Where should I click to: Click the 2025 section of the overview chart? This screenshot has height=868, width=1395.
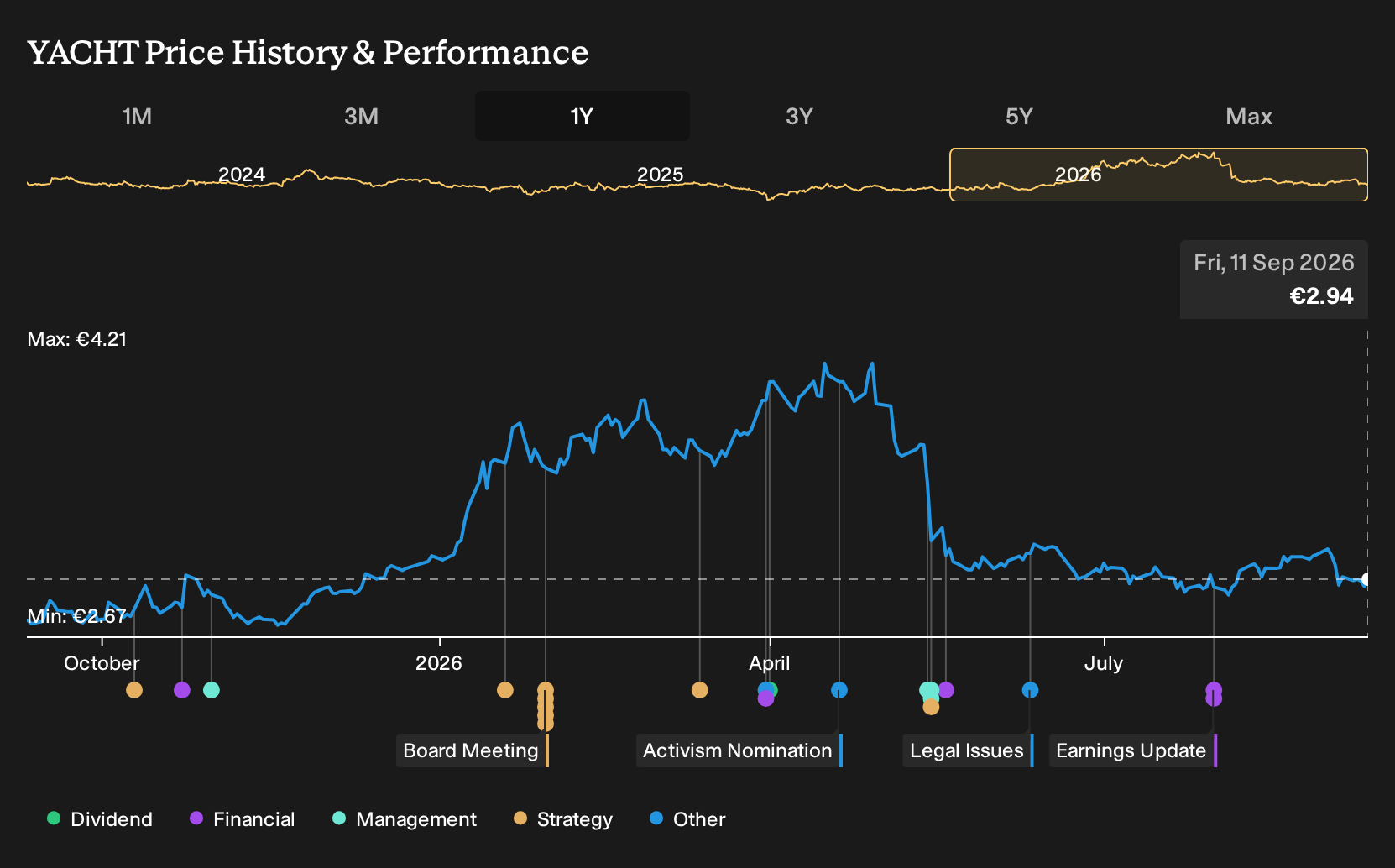click(x=661, y=175)
